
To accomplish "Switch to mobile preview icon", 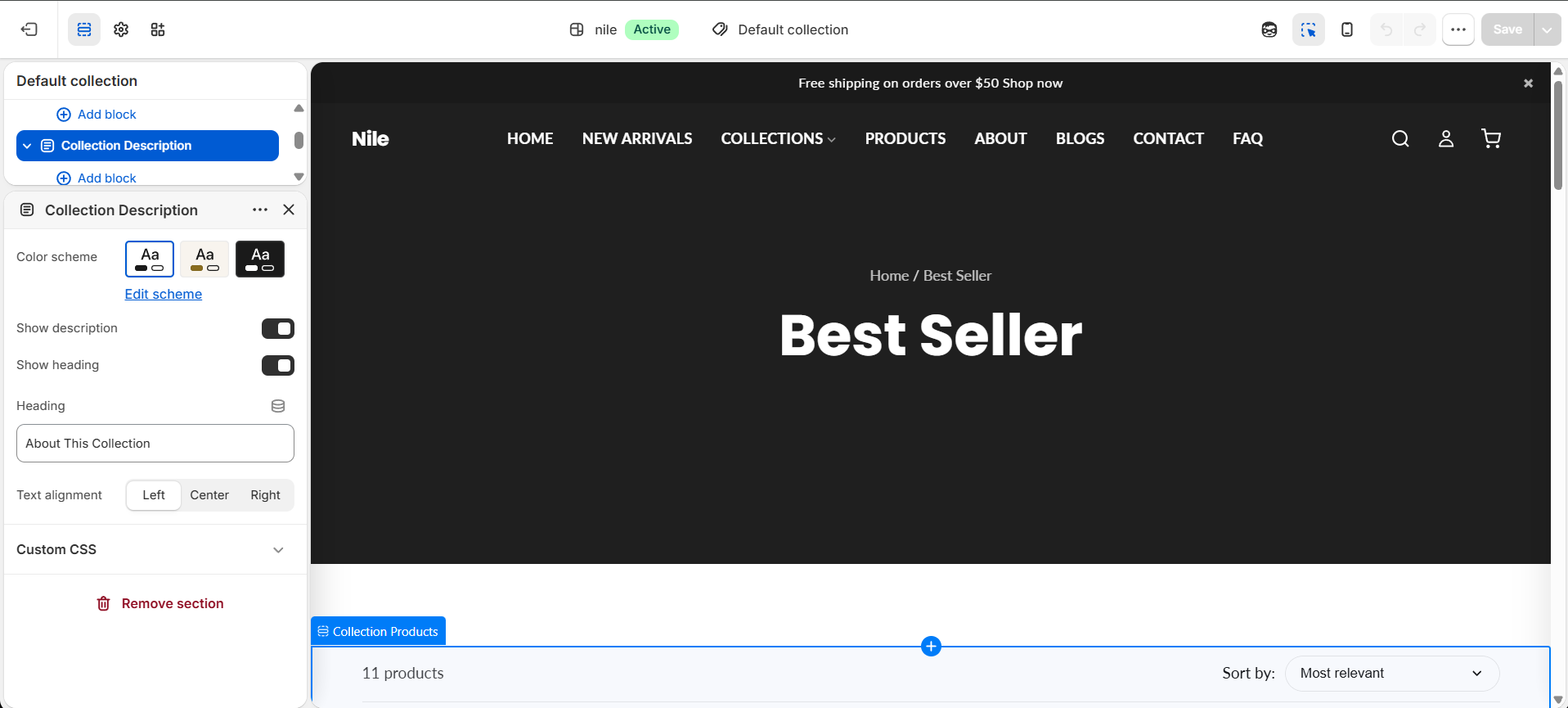I will 1347,29.
